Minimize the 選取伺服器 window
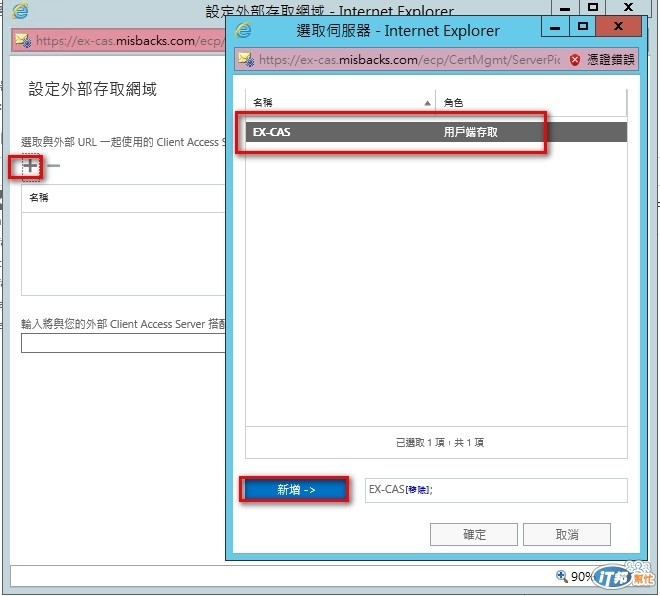This screenshot has width=660, height=596. coord(555,27)
